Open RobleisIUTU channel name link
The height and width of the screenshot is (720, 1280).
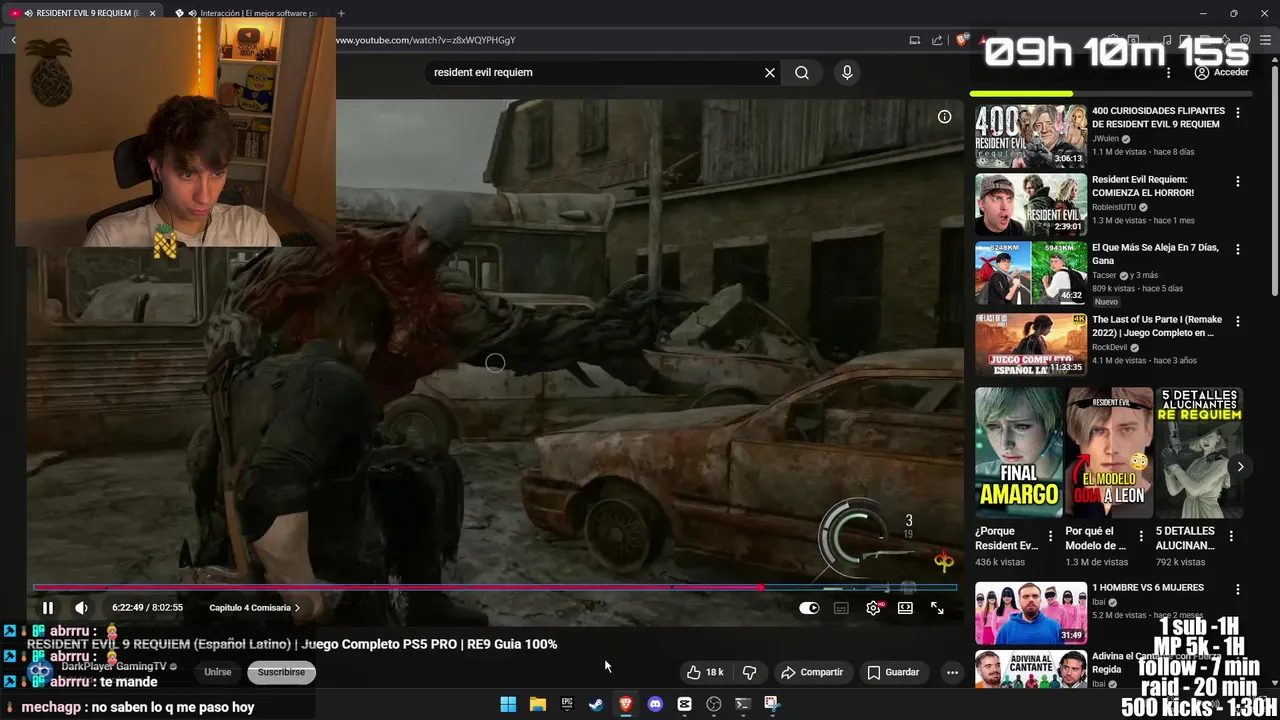click(1115, 207)
